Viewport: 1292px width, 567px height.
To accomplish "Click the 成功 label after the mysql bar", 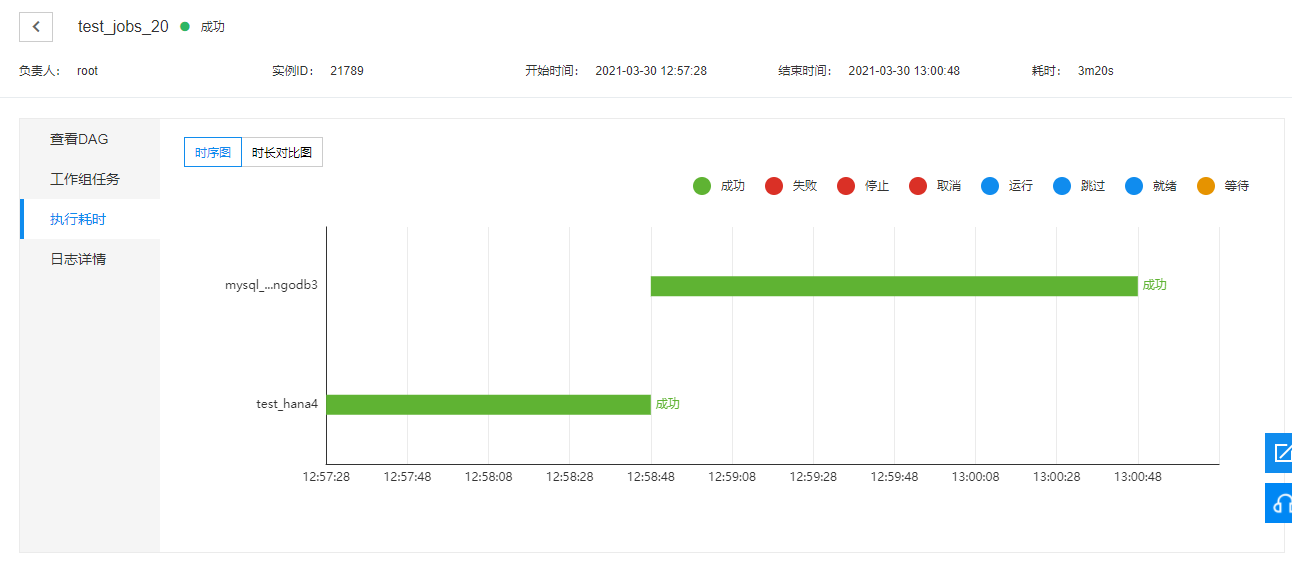I will click(x=1154, y=285).
